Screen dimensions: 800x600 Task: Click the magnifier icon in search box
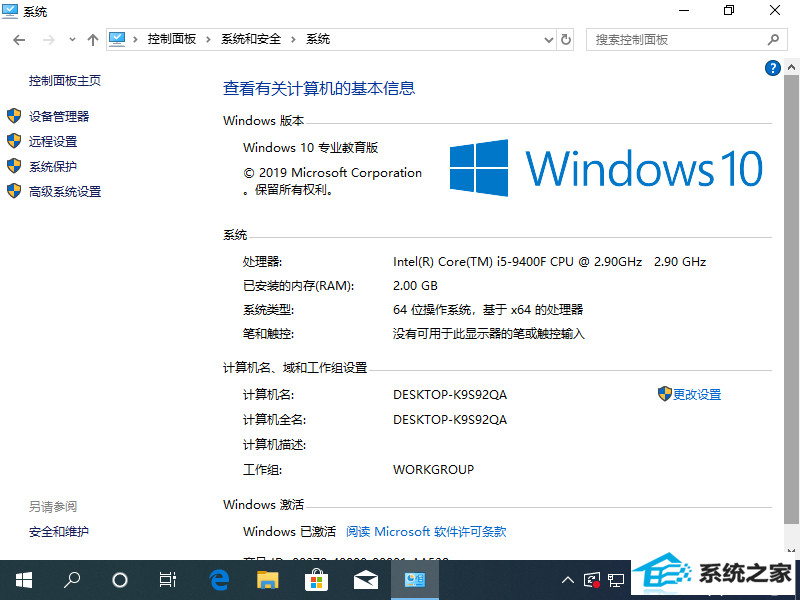[773, 40]
